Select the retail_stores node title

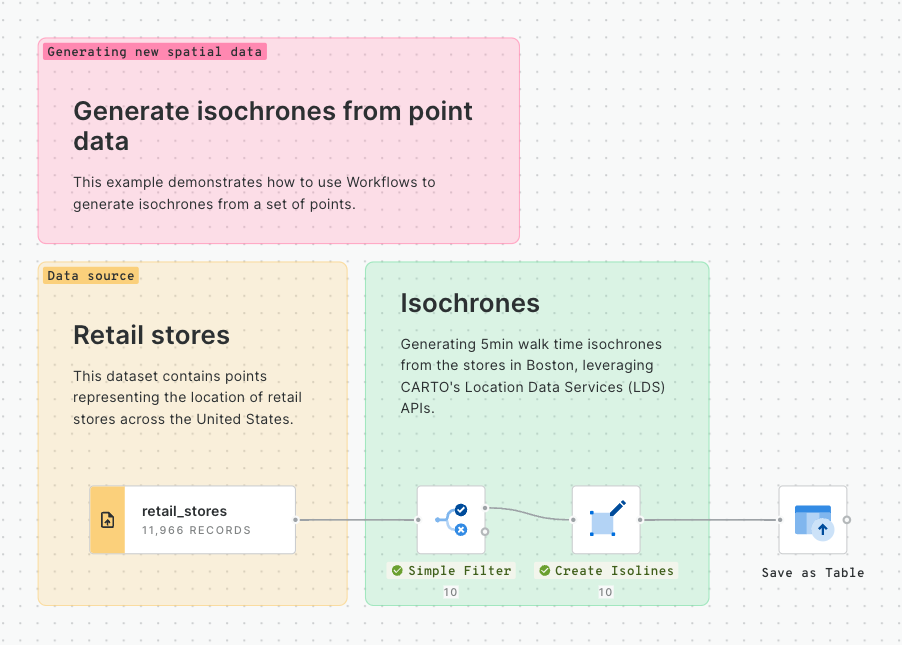click(184, 511)
